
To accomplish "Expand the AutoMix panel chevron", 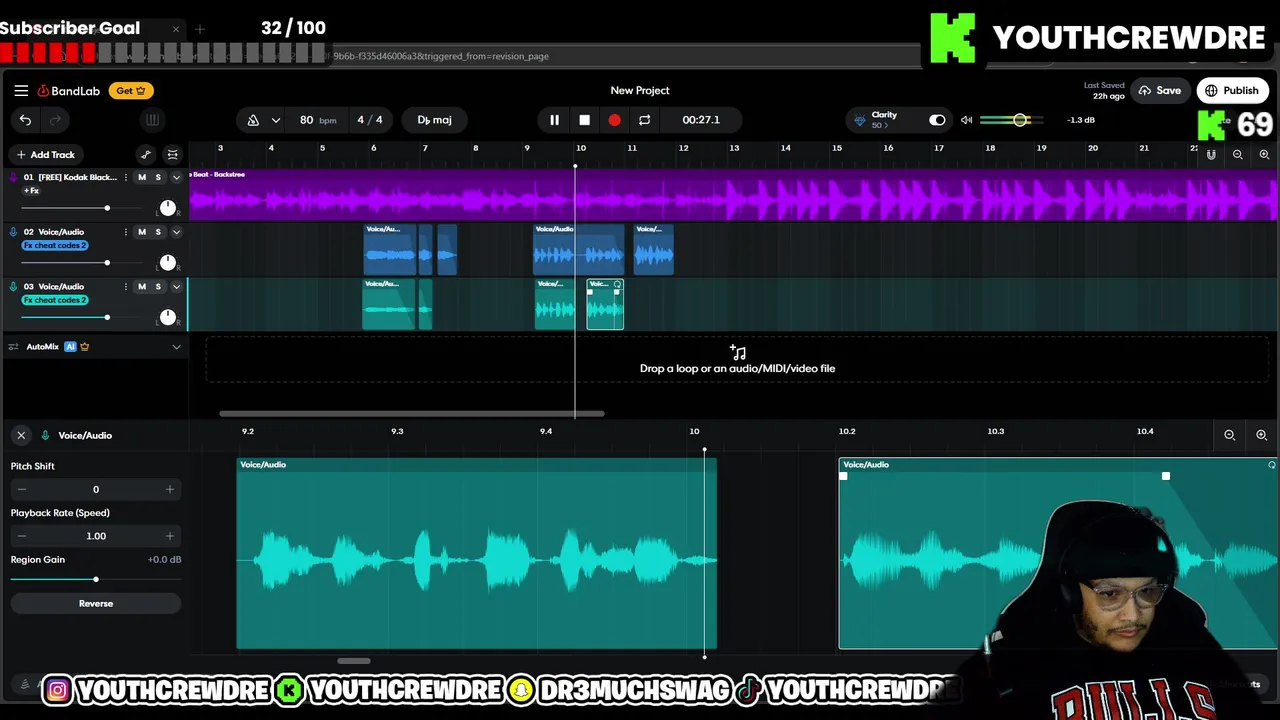I will pos(176,347).
